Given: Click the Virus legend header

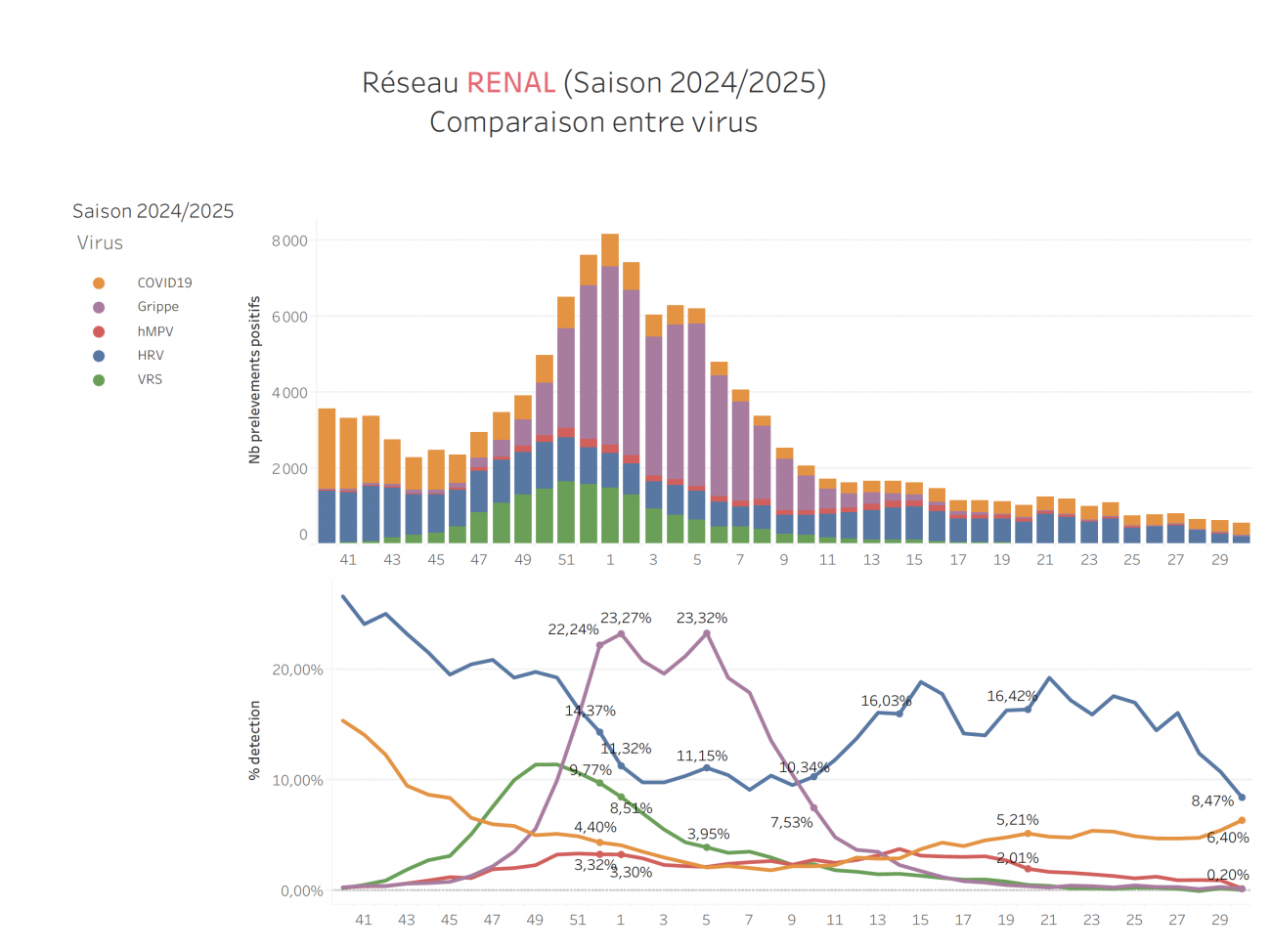Looking at the screenshot, I should 101,243.
